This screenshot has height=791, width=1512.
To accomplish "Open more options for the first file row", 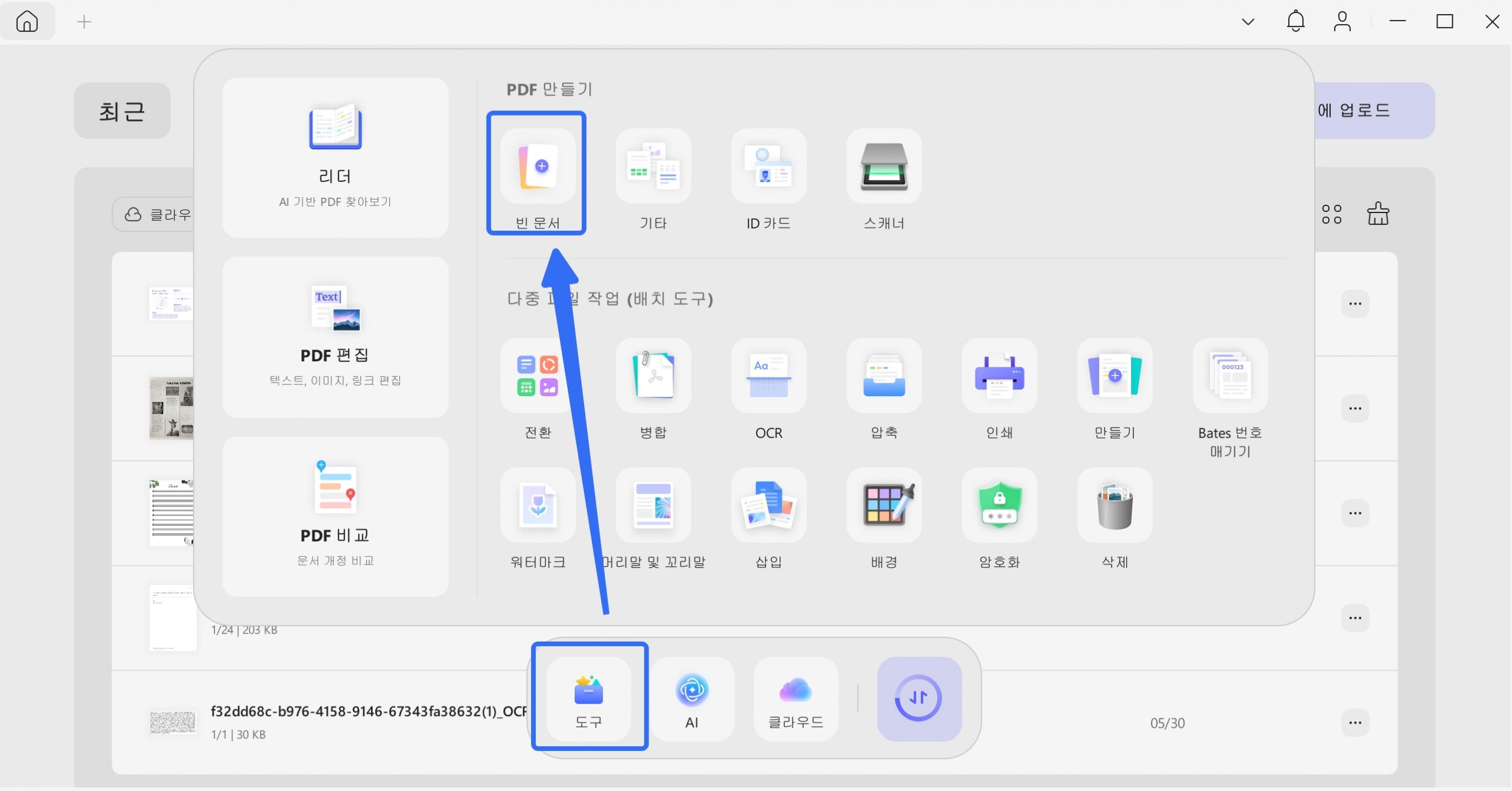I will point(1355,304).
